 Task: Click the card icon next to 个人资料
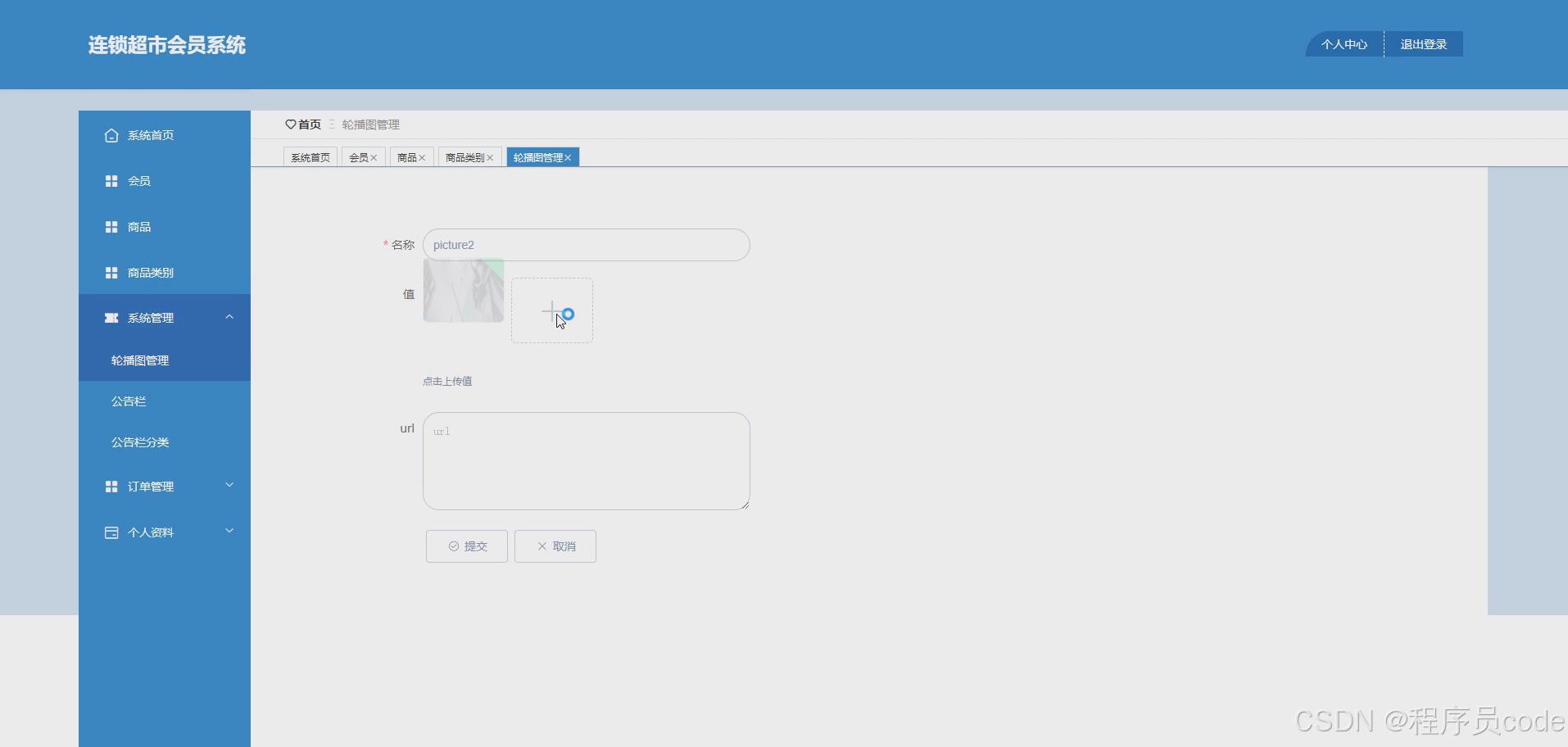[x=111, y=532]
